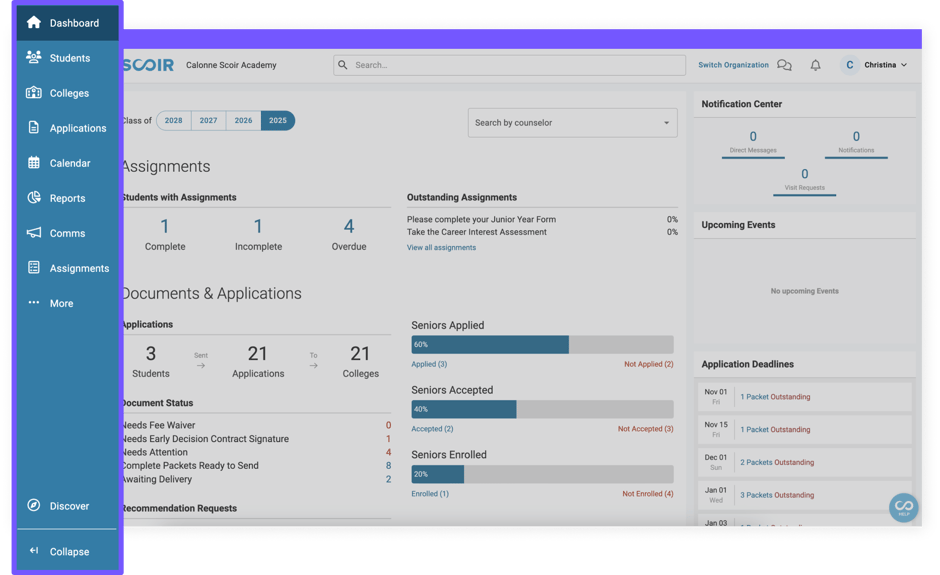Open Students via its people icon
940x575 pixels.
point(34,57)
